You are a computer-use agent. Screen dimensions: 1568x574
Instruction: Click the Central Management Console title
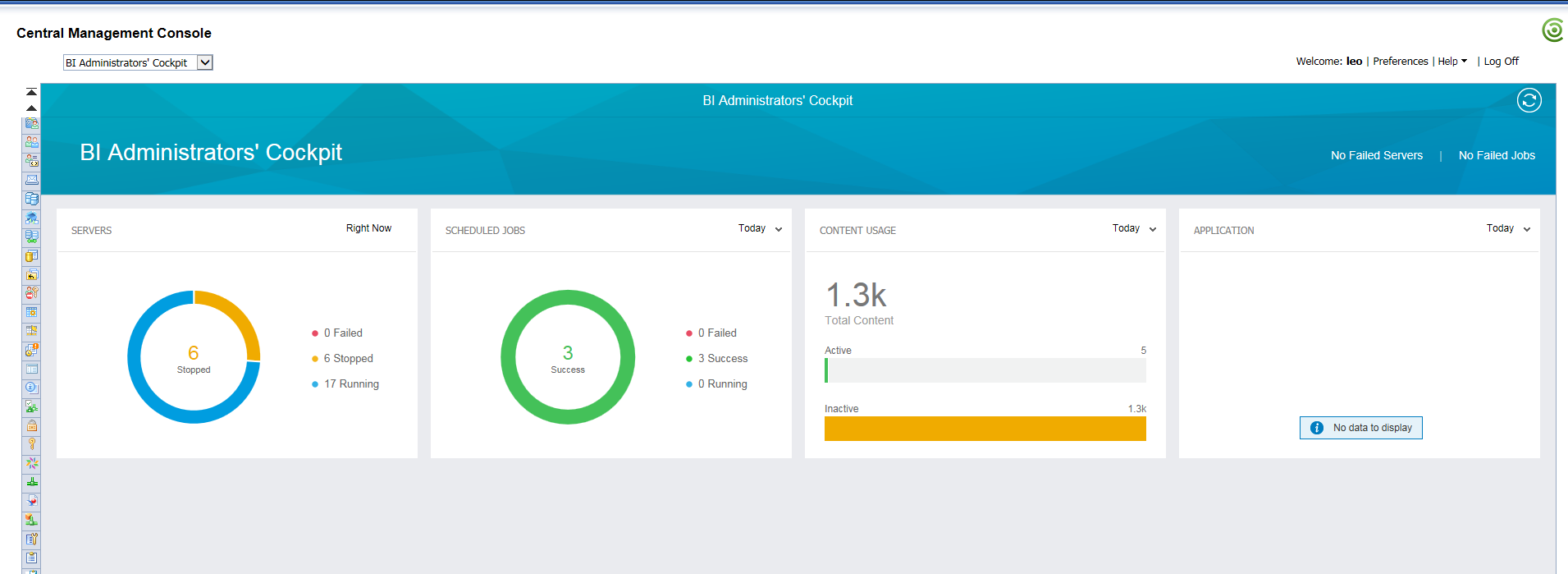(x=114, y=33)
